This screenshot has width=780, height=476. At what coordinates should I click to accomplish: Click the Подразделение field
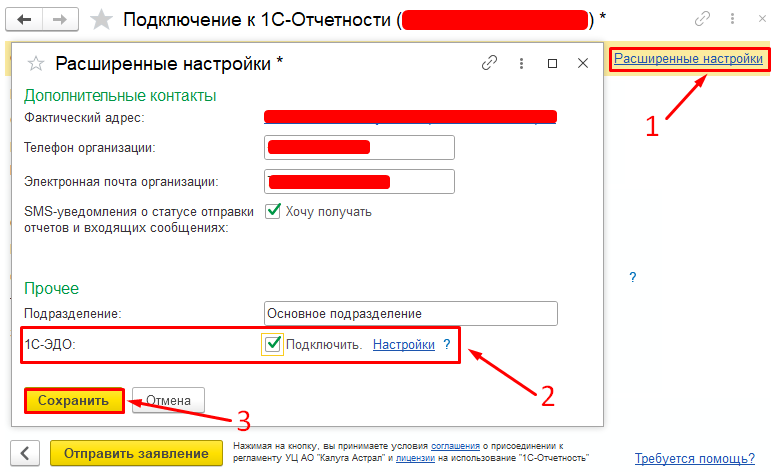(x=410, y=313)
